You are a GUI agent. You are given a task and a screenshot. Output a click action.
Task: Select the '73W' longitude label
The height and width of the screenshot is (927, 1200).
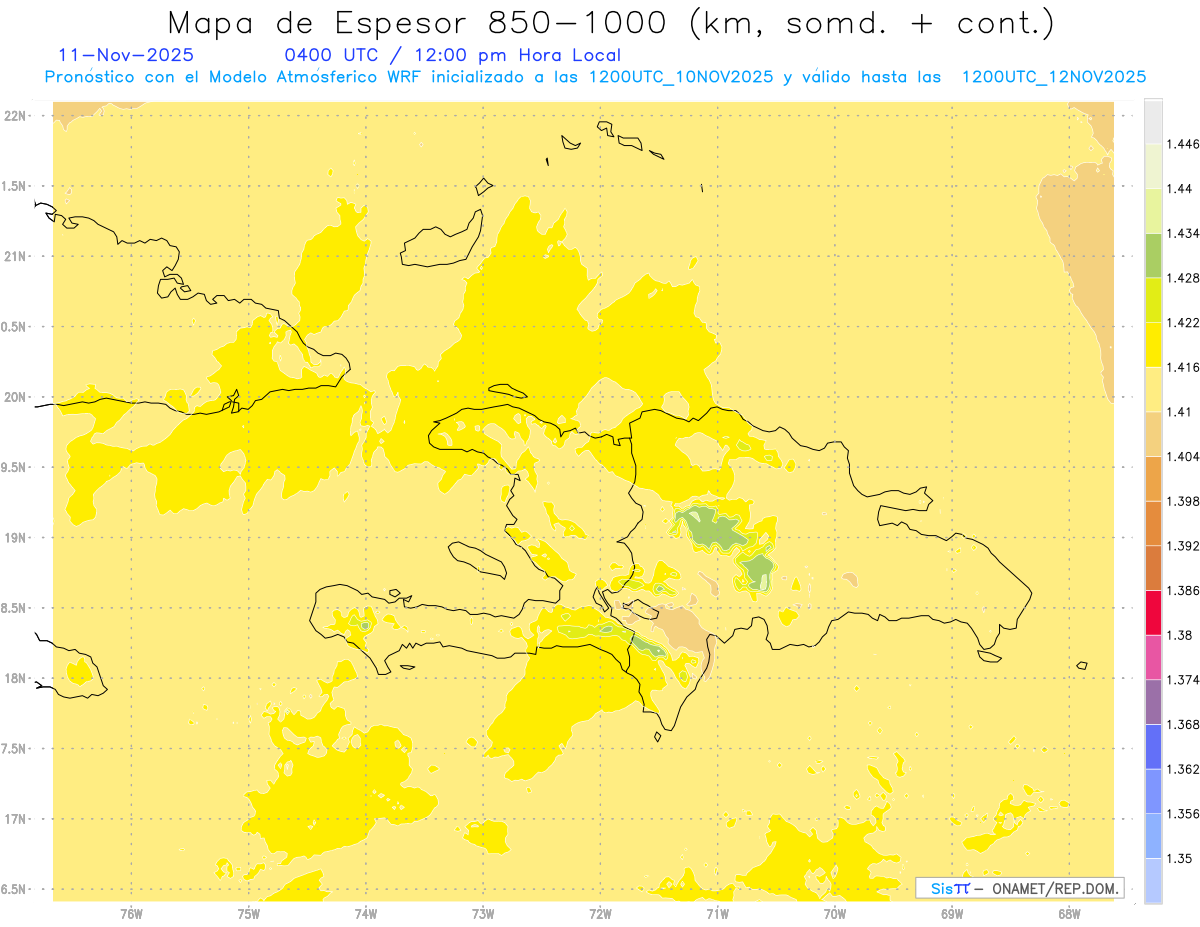pos(483,914)
